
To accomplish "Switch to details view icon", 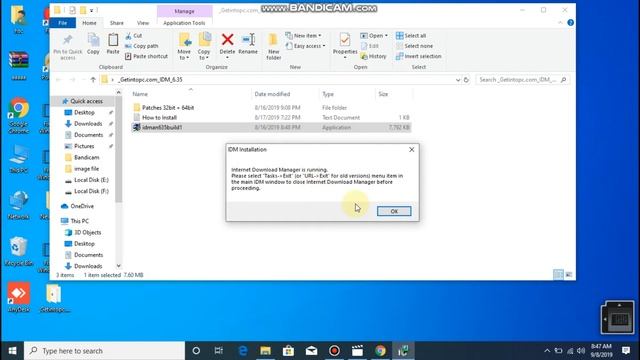I will [558, 275].
